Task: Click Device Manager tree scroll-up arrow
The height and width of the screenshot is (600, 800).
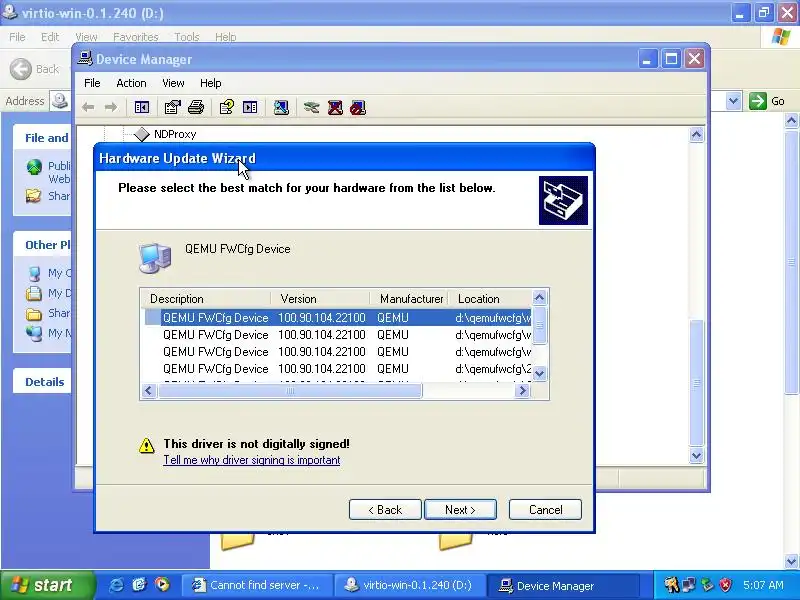Action: click(x=696, y=135)
